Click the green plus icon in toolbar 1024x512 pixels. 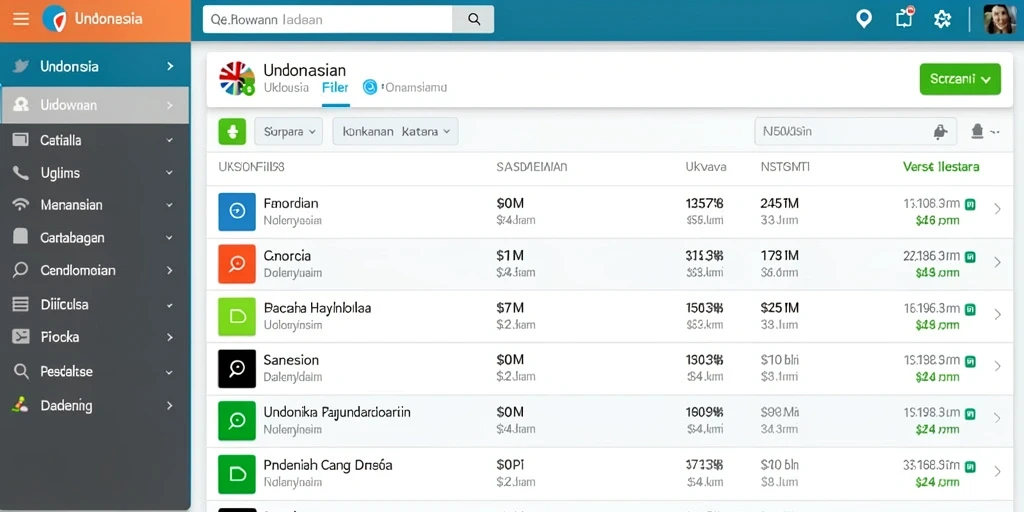tap(232, 131)
